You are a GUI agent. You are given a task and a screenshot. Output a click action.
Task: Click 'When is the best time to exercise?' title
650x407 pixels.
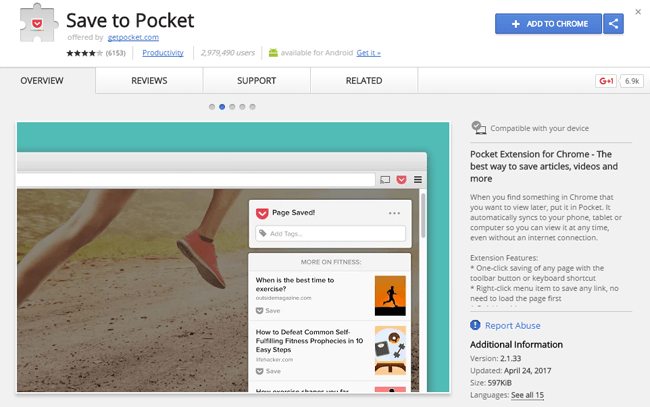(x=295, y=284)
